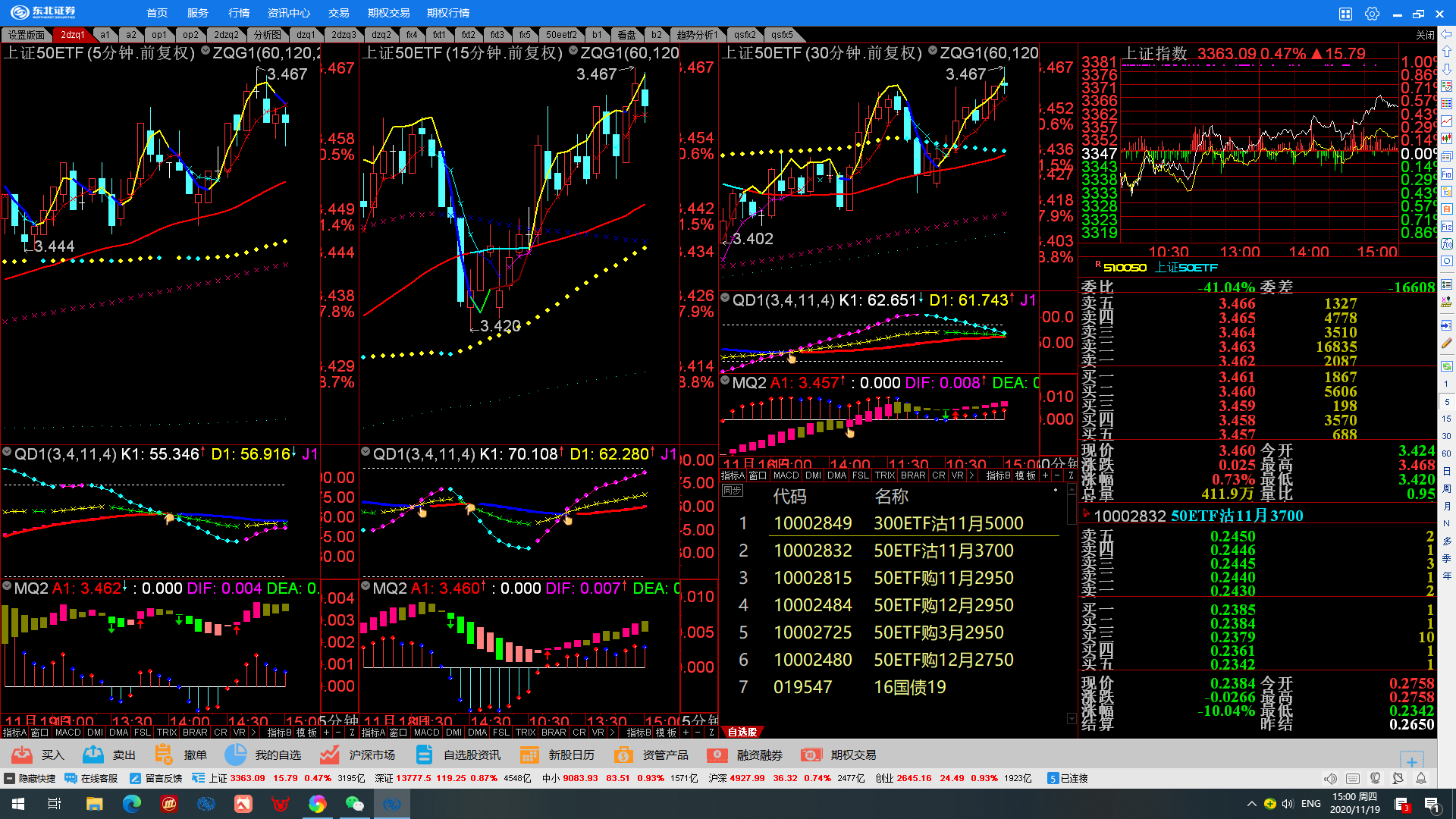1456x819 pixels.
Task: Expand the MQ2 indicator menu in 15-minute chart
Action: tap(366, 587)
